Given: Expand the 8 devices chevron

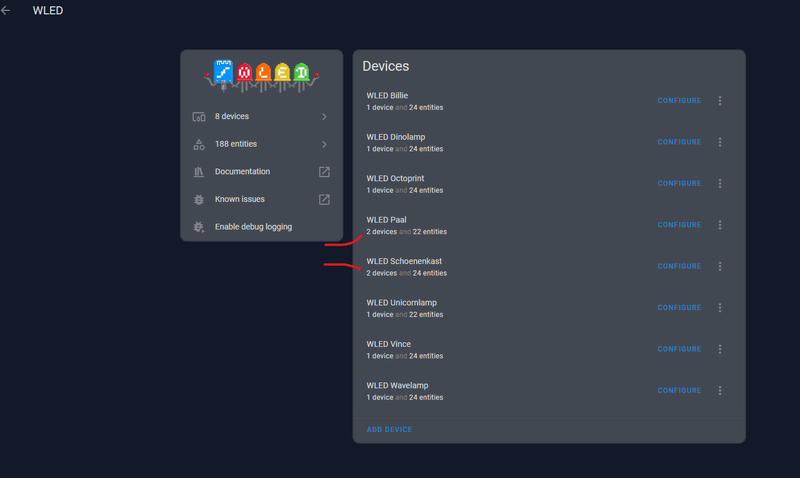Looking at the screenshot, I should pos(324,117).
